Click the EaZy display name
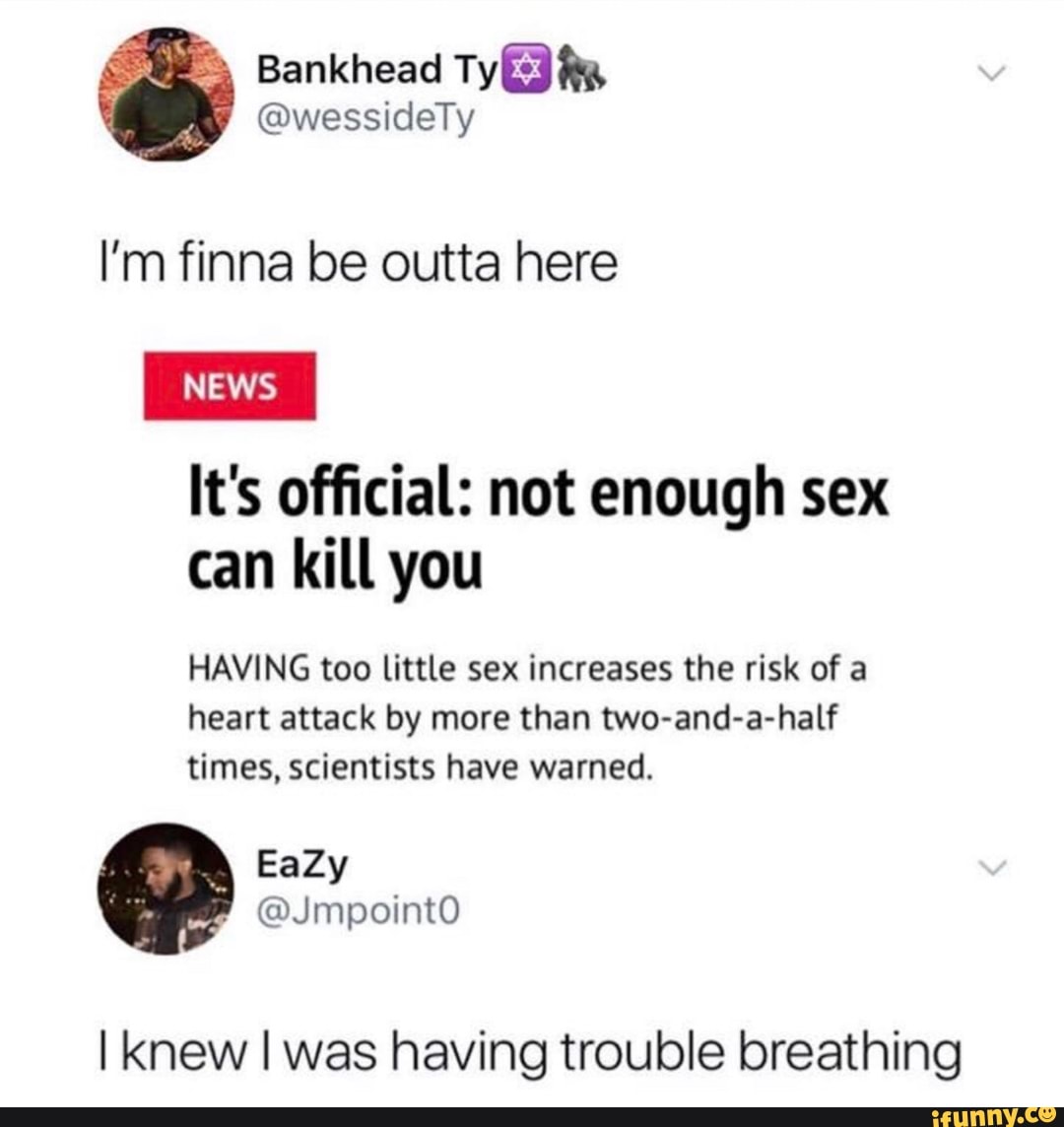The image size is (1064, 1127). (302, 865)
